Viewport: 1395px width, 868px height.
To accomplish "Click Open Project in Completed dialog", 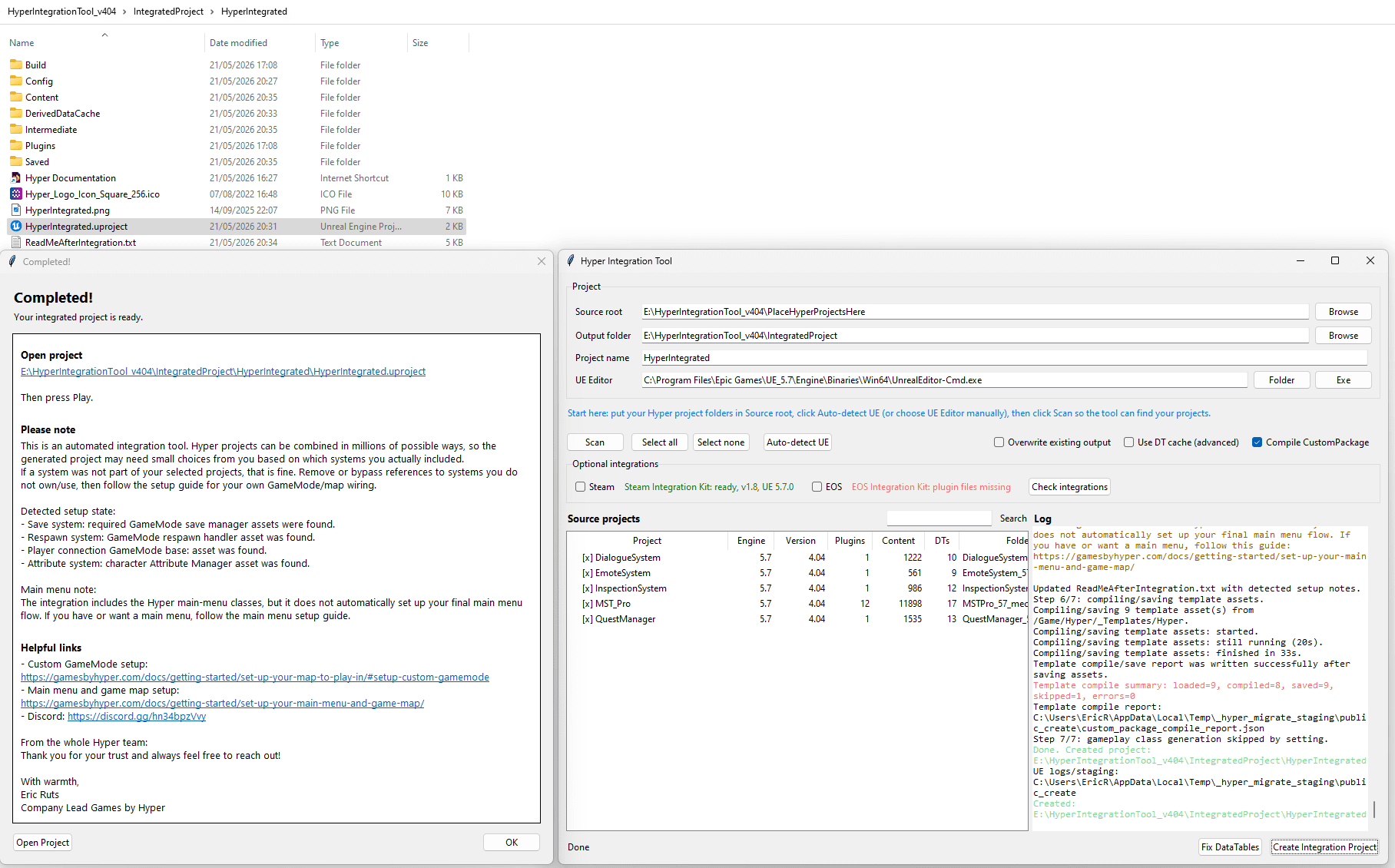I will point(43,843).
